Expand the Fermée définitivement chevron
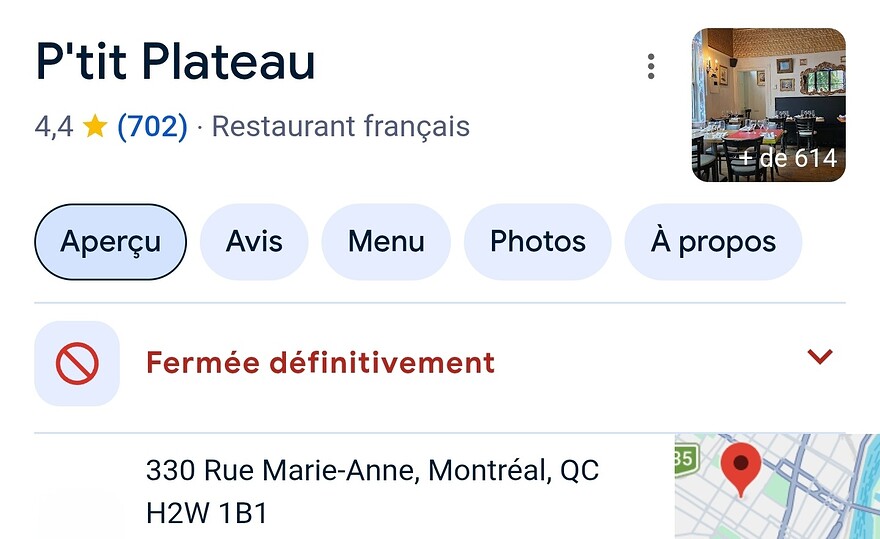The height and width of the screenshot is (539, 880). [819, 356]
